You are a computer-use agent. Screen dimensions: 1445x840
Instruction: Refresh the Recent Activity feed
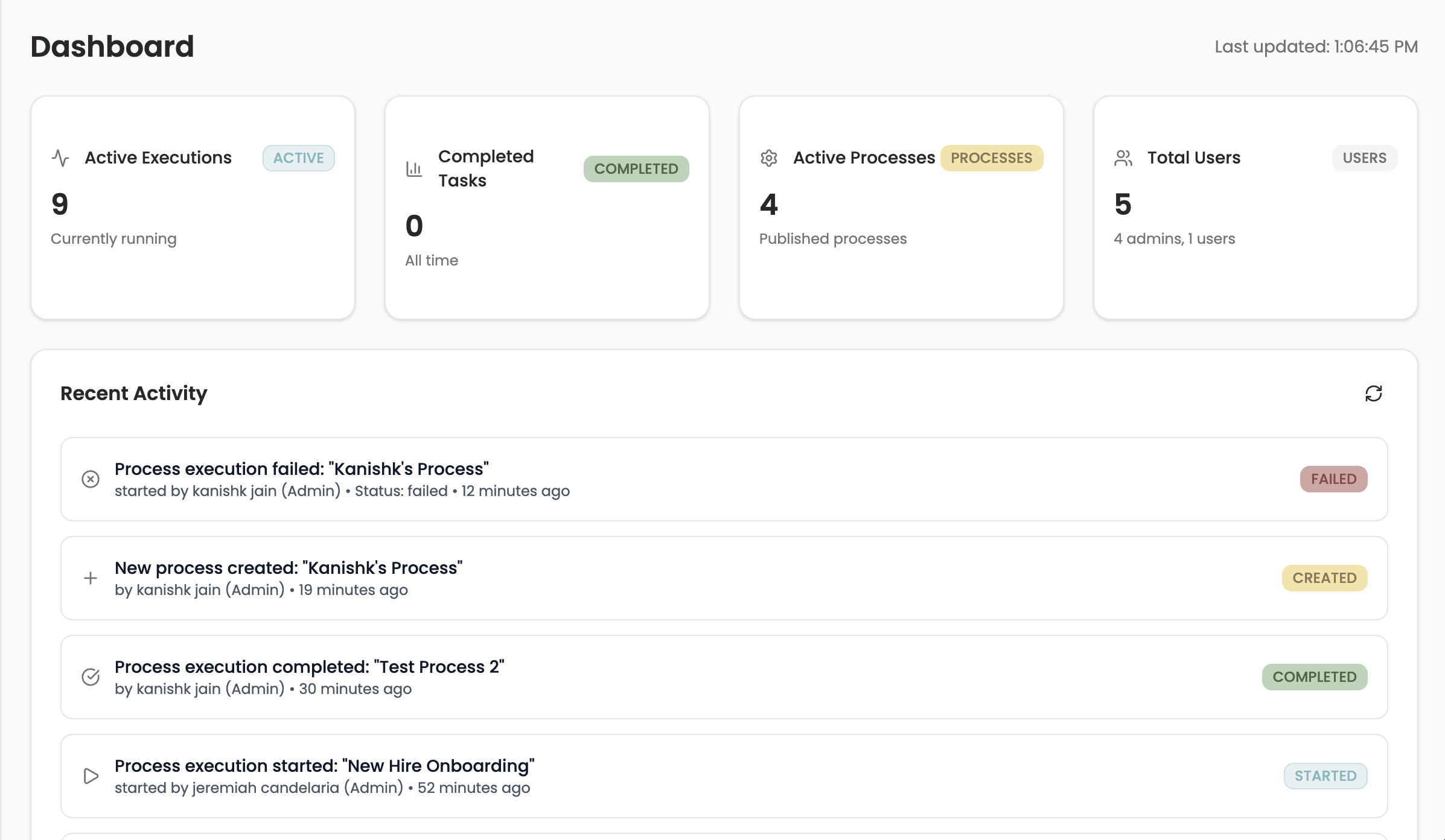[x=1374, y=393]
